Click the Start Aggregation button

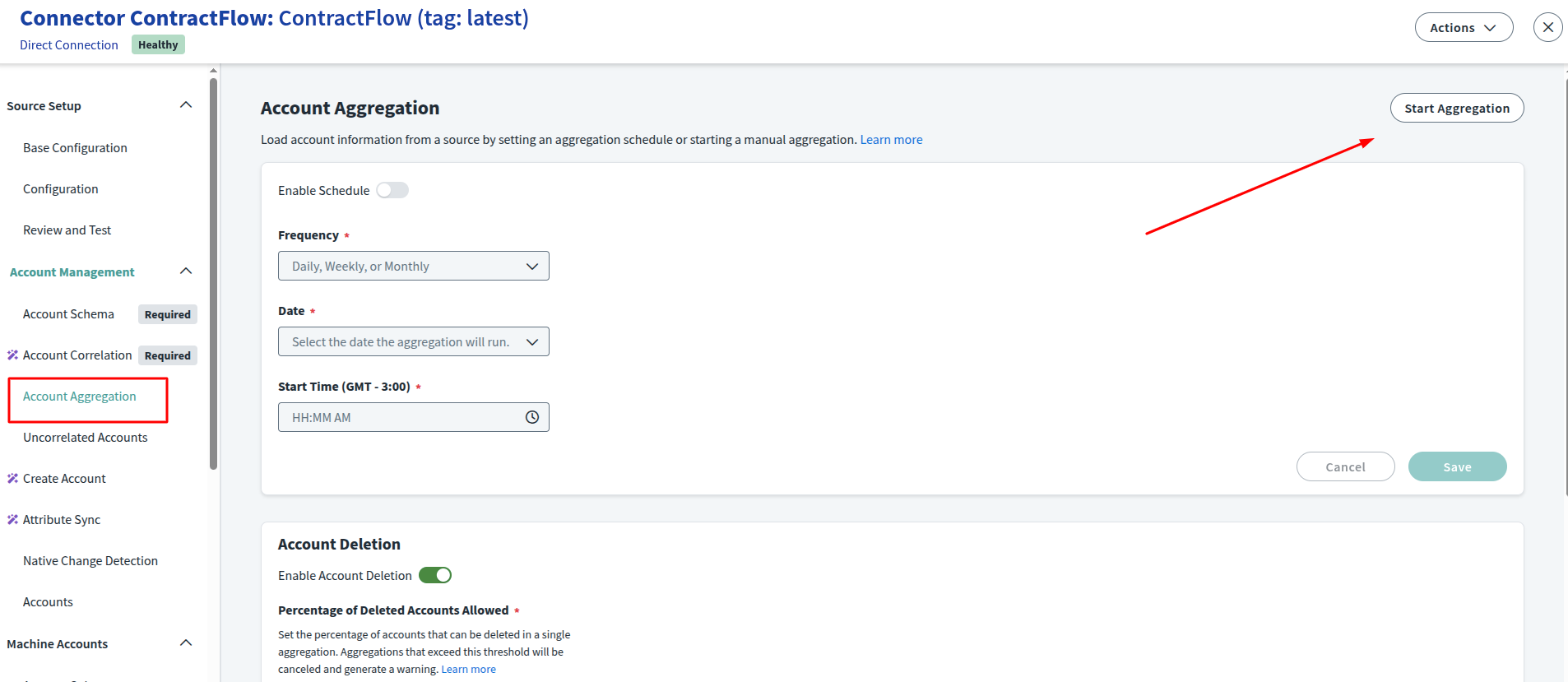point(1456,108)
